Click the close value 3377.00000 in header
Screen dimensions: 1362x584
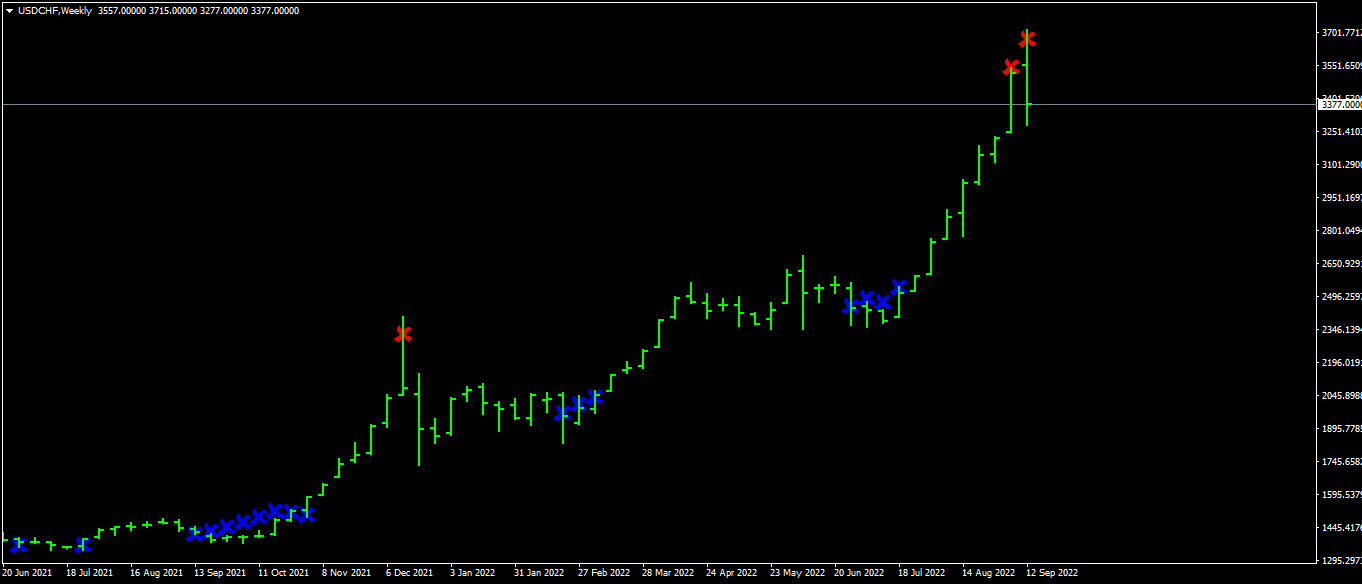pyautogui.click(x=277, y=11)
